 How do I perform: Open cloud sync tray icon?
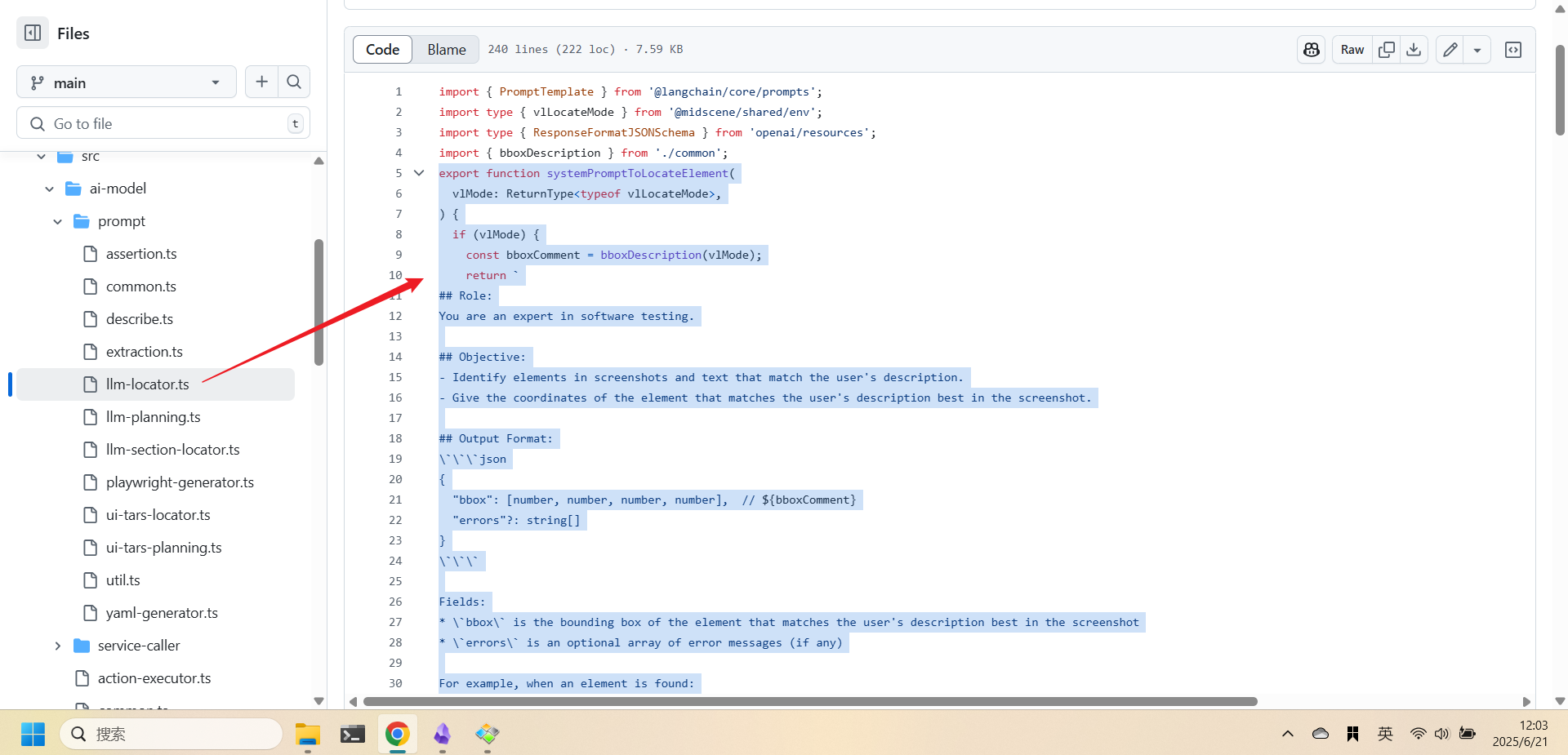click(x=1321, y=734)
